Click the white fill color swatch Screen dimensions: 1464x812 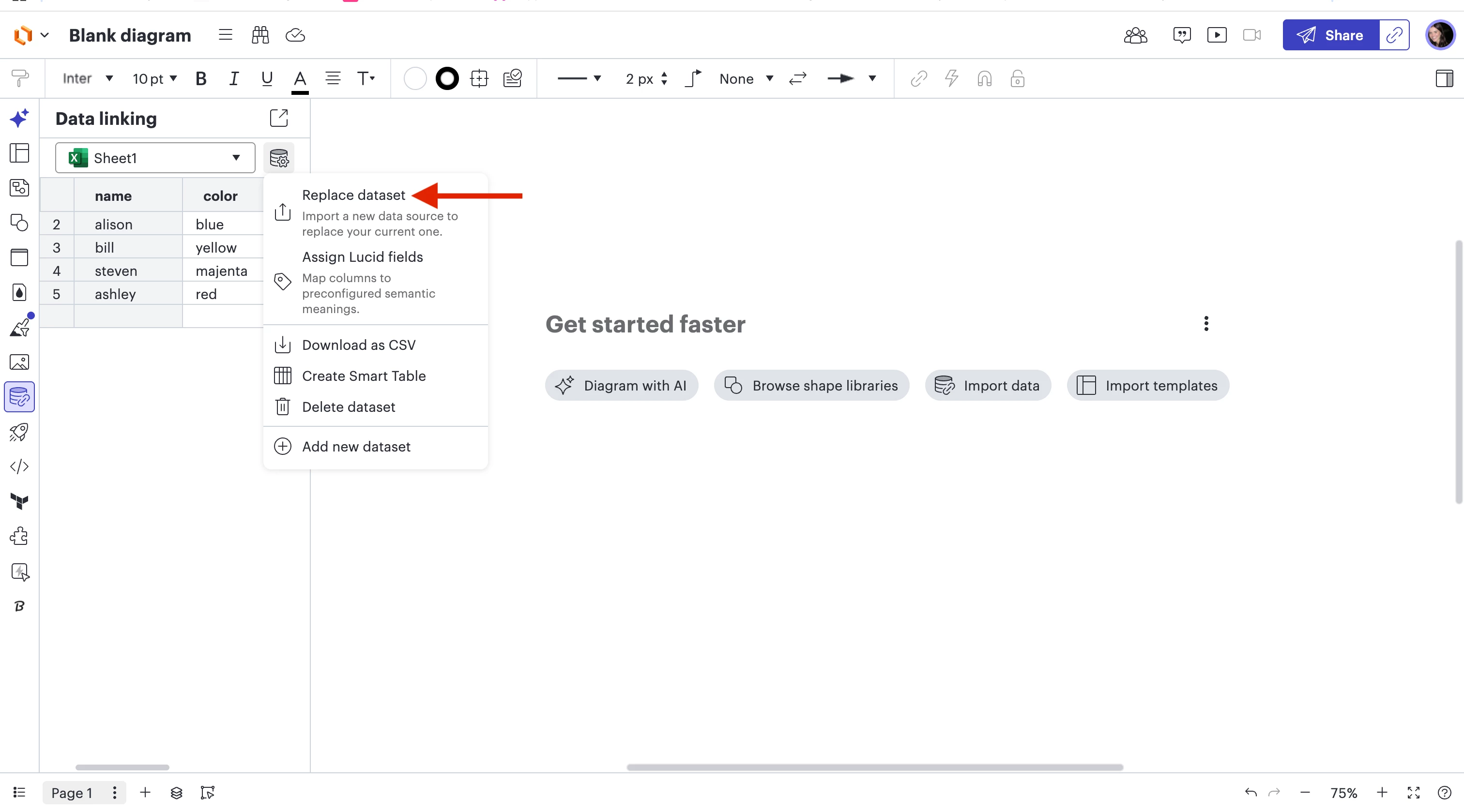tap(415, 78)
